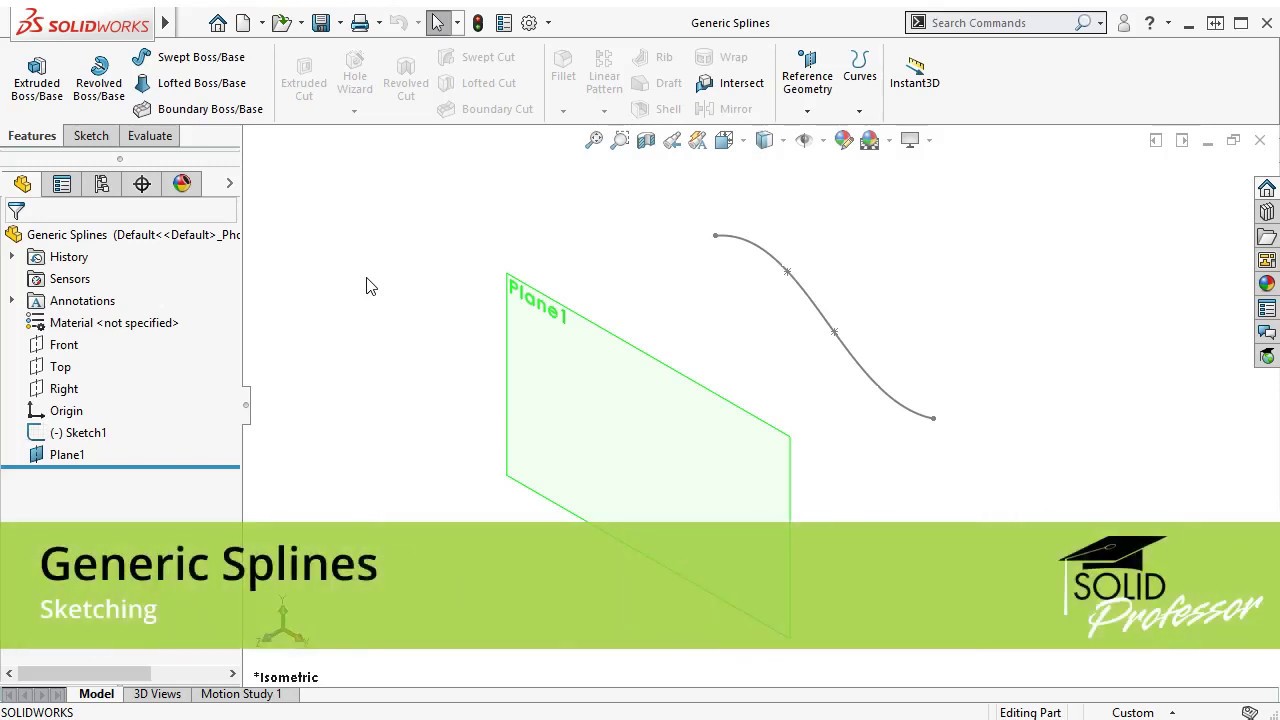Open File Properties list icon
The width and height of the screenshot is (1280, 720).
[504, 22]
